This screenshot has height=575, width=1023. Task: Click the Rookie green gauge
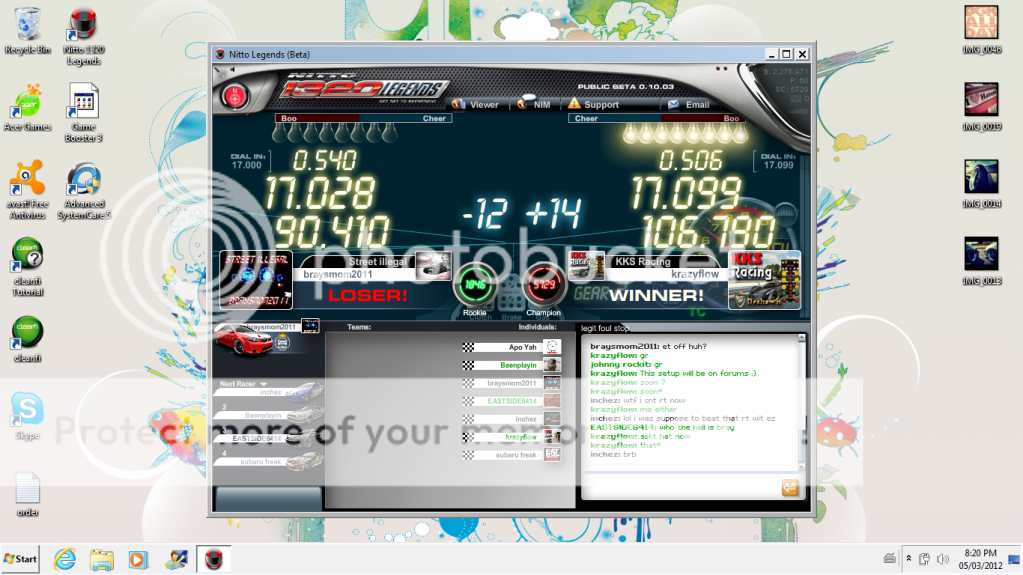(x=475, y=284)
